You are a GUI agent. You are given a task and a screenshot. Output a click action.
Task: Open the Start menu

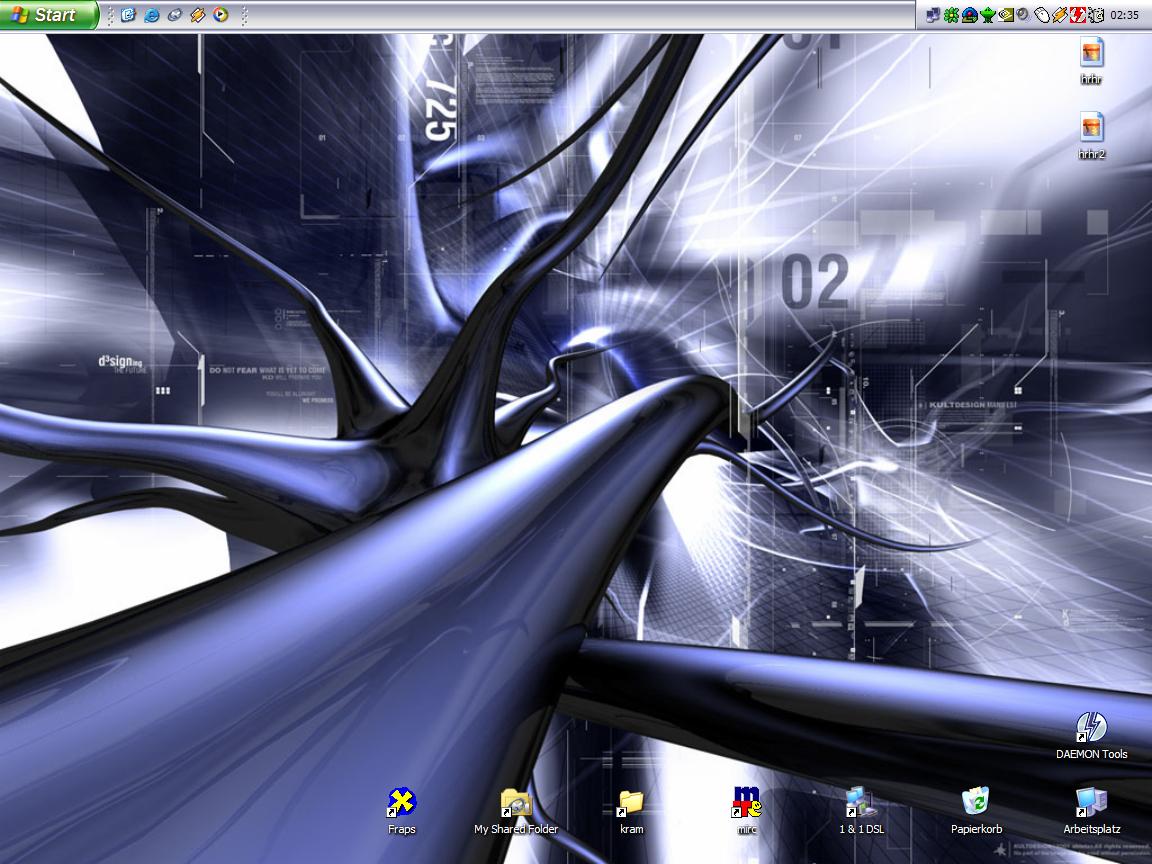48,15
